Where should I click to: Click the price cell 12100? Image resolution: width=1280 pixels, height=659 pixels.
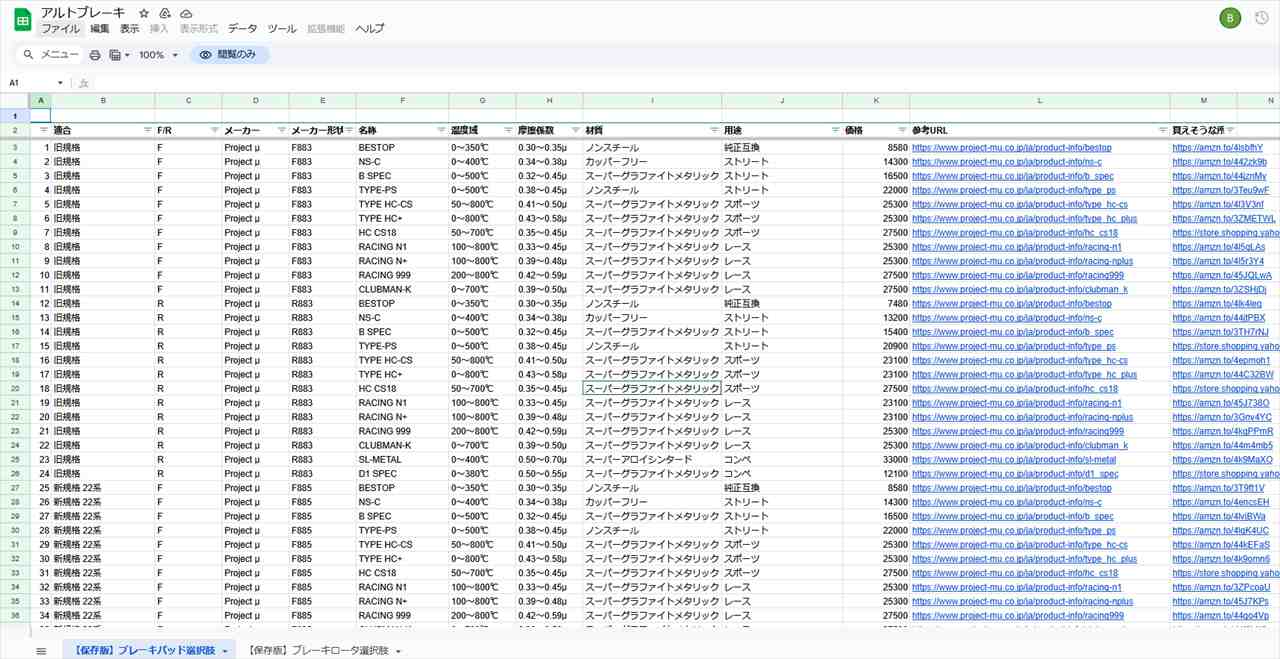[876, 474]
